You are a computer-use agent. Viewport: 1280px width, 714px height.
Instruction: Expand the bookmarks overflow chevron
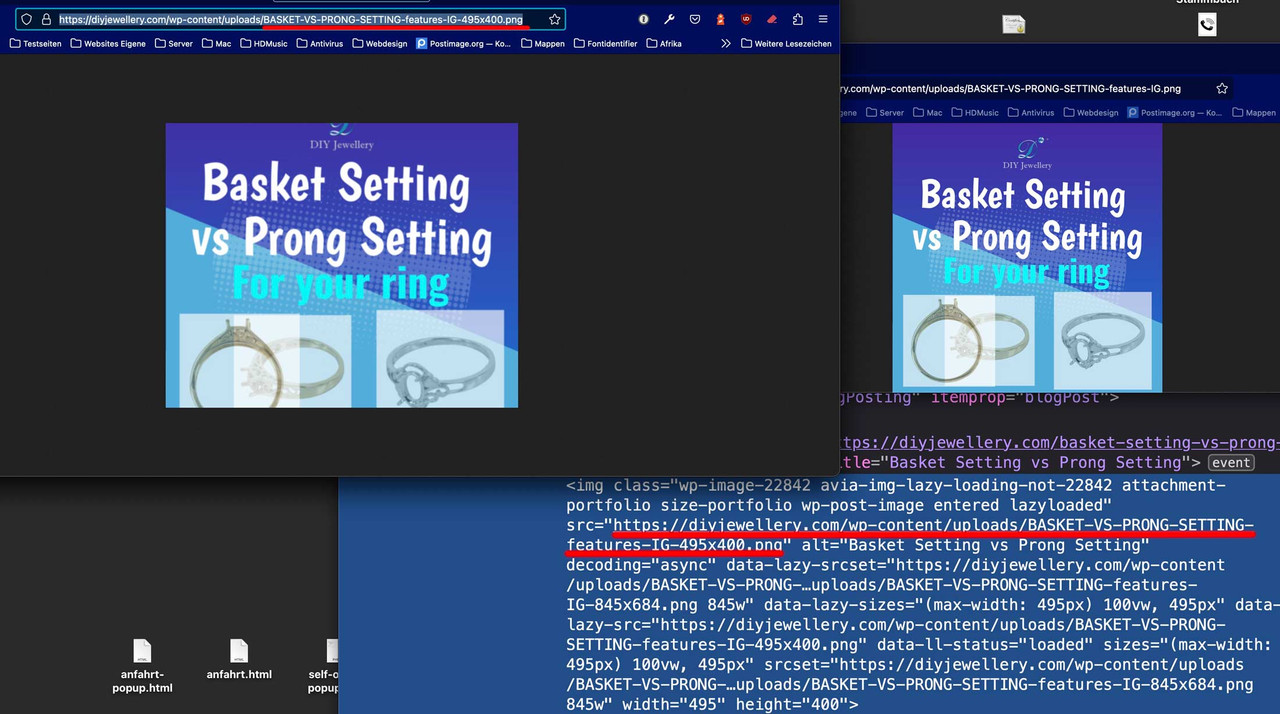point(726,44)
